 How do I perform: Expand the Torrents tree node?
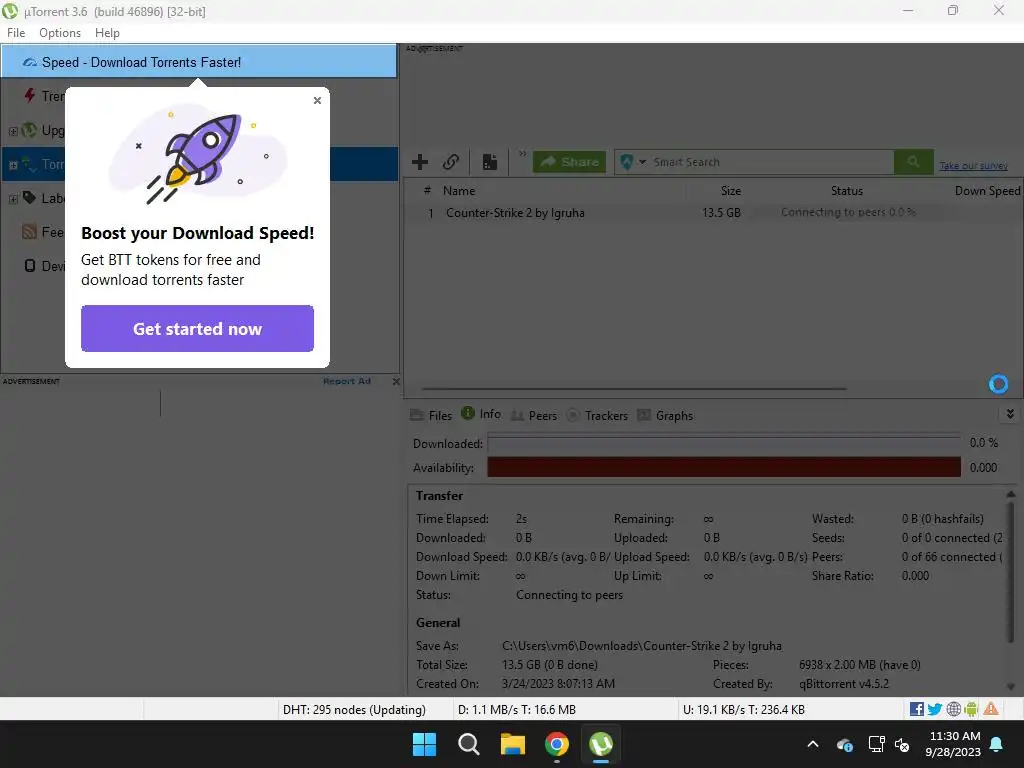click(13, 165)
